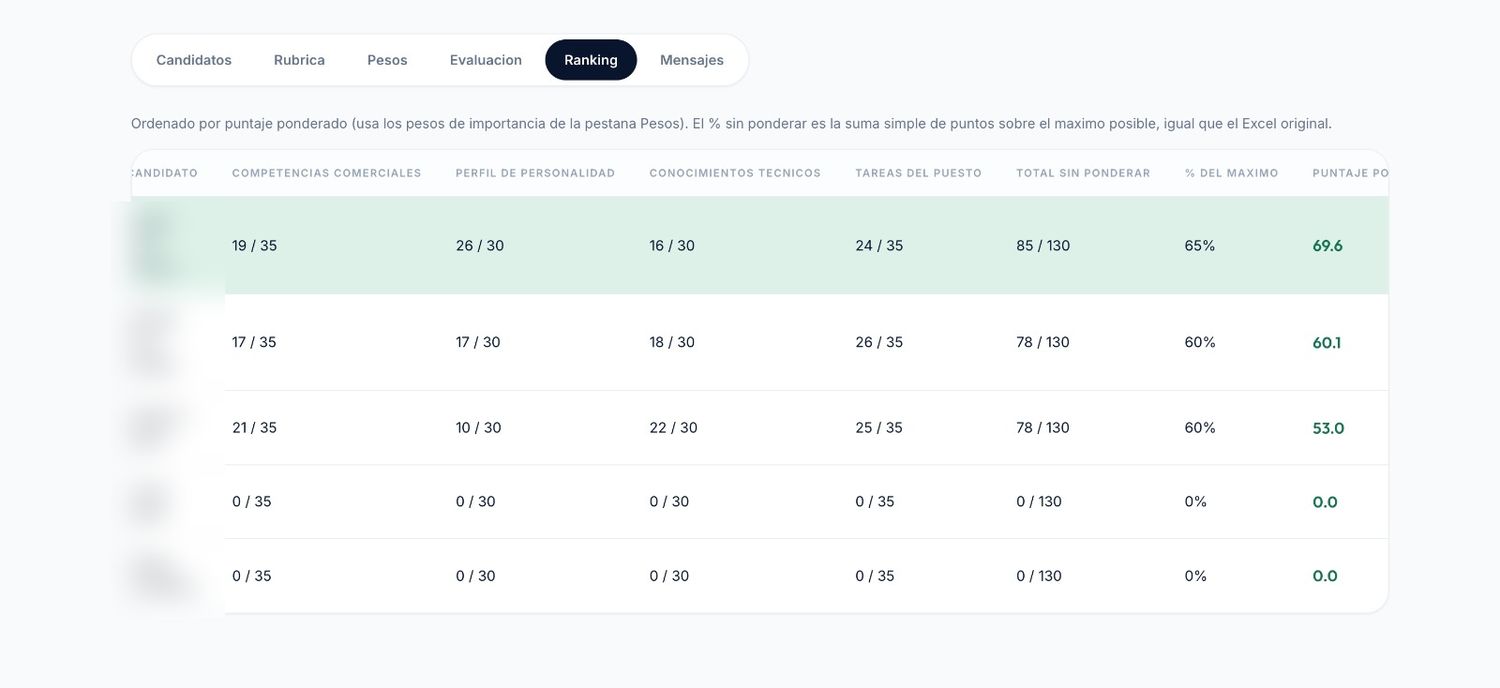
Task: Click the Competencias Comerciales column header
Action: (327, 173)
